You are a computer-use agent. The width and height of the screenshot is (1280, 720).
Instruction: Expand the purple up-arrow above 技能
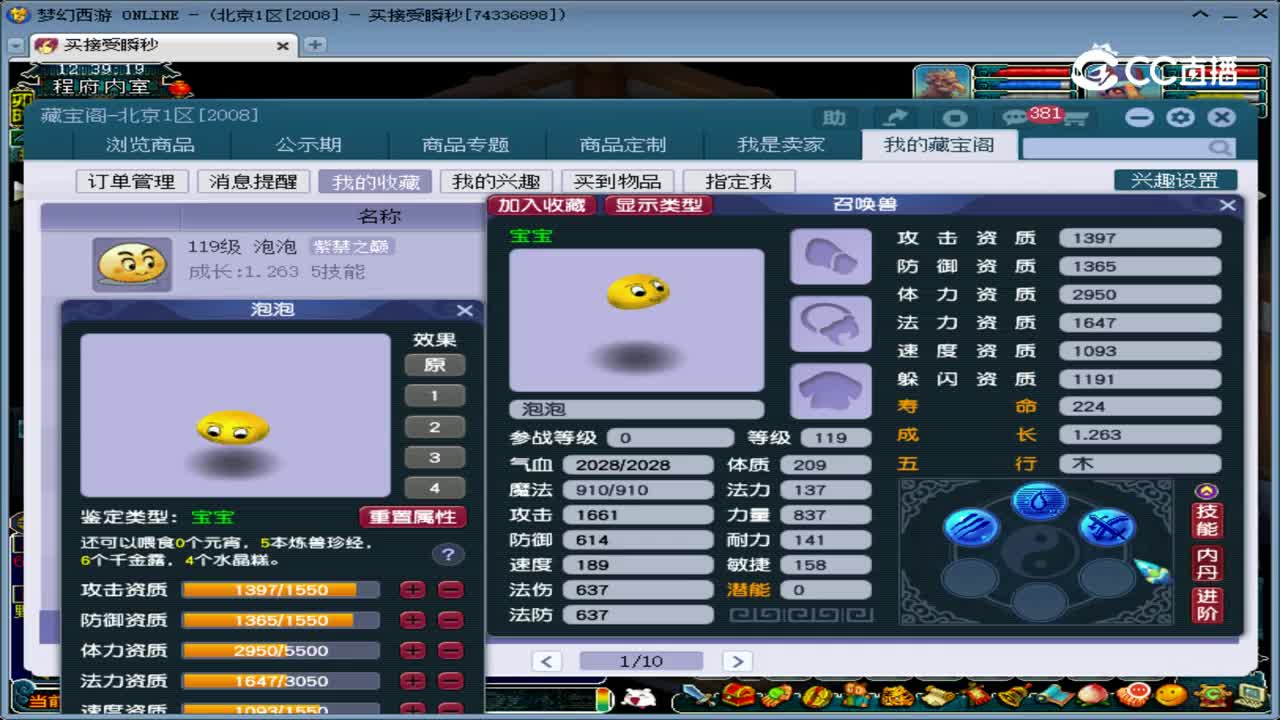click(x=1207, y=491)
